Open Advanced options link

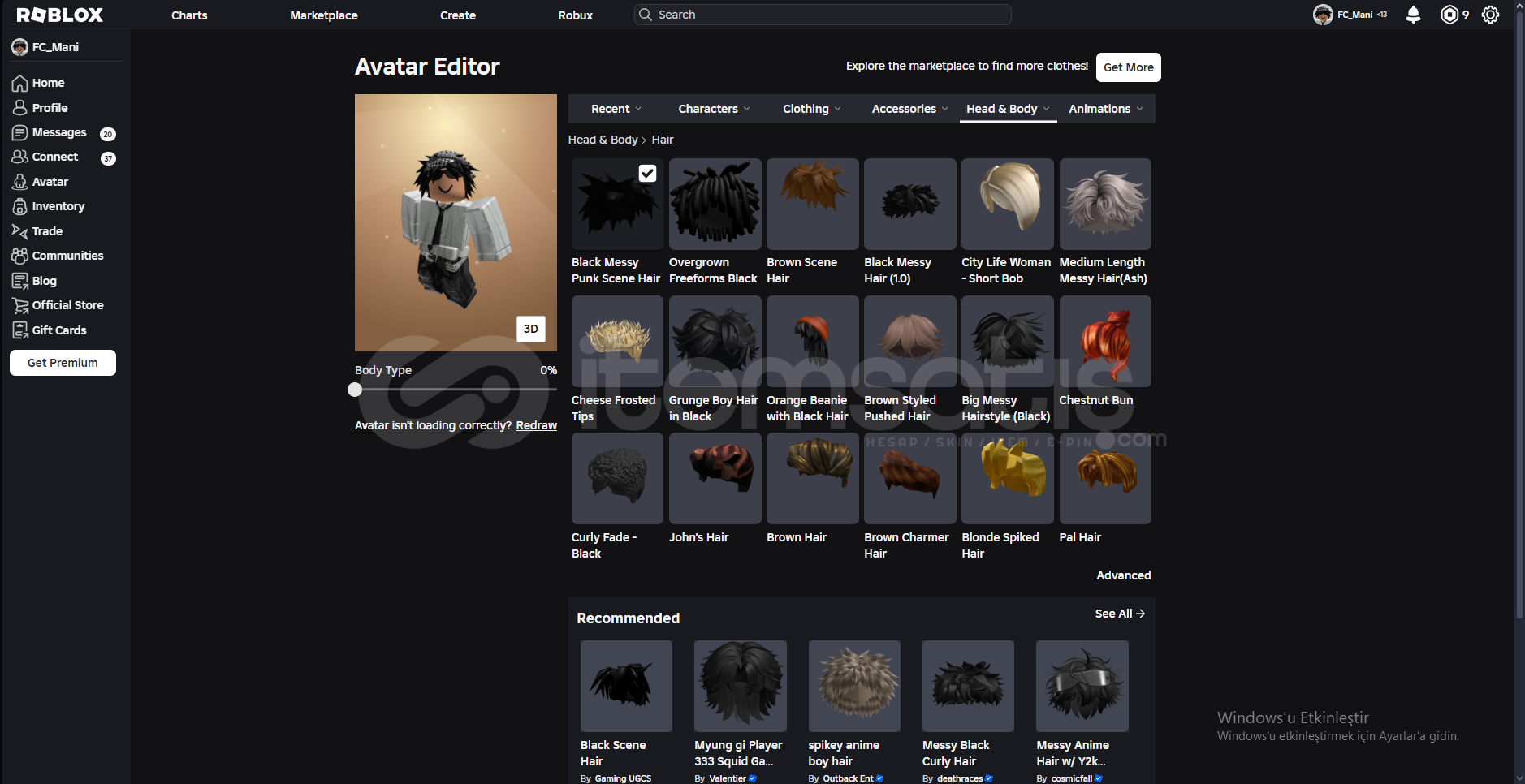tap(1124, 575)
